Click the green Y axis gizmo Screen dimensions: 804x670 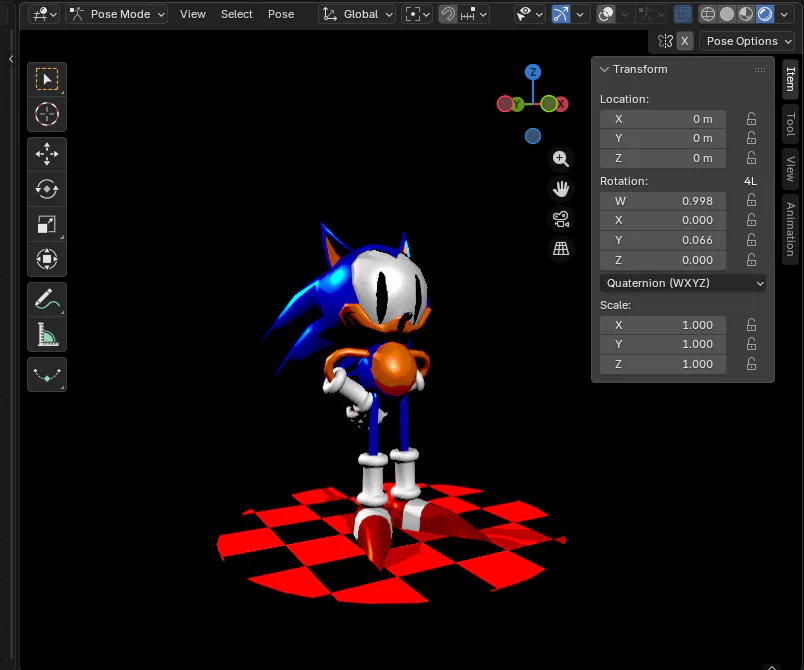[517, 104]
